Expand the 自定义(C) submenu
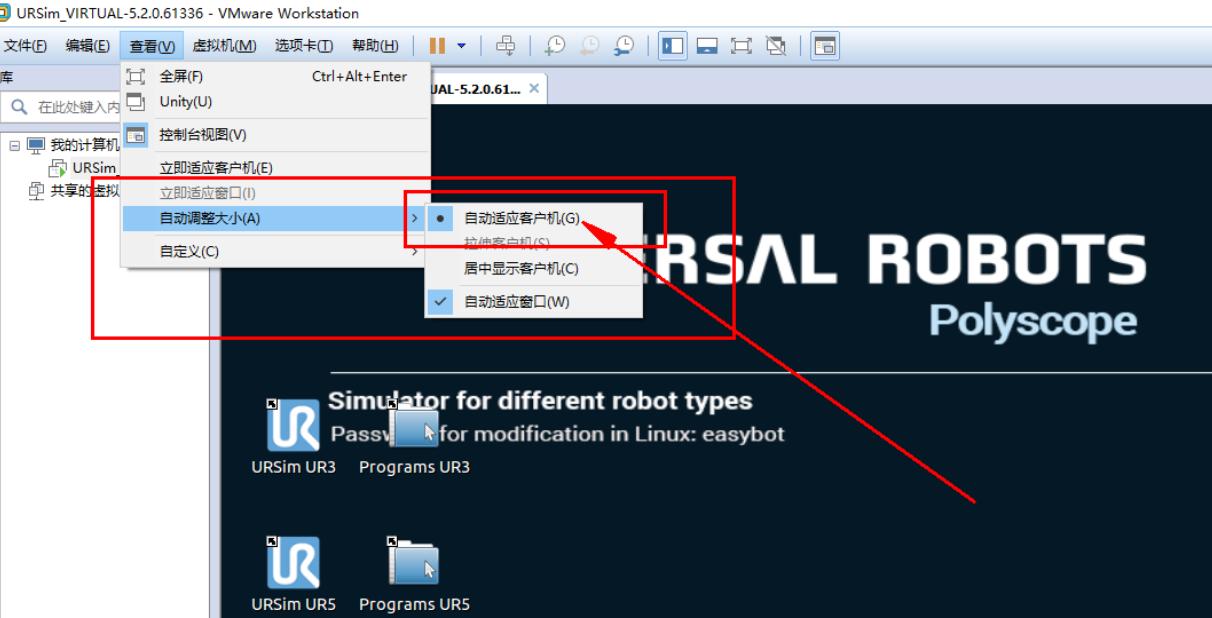 point(275,252)
